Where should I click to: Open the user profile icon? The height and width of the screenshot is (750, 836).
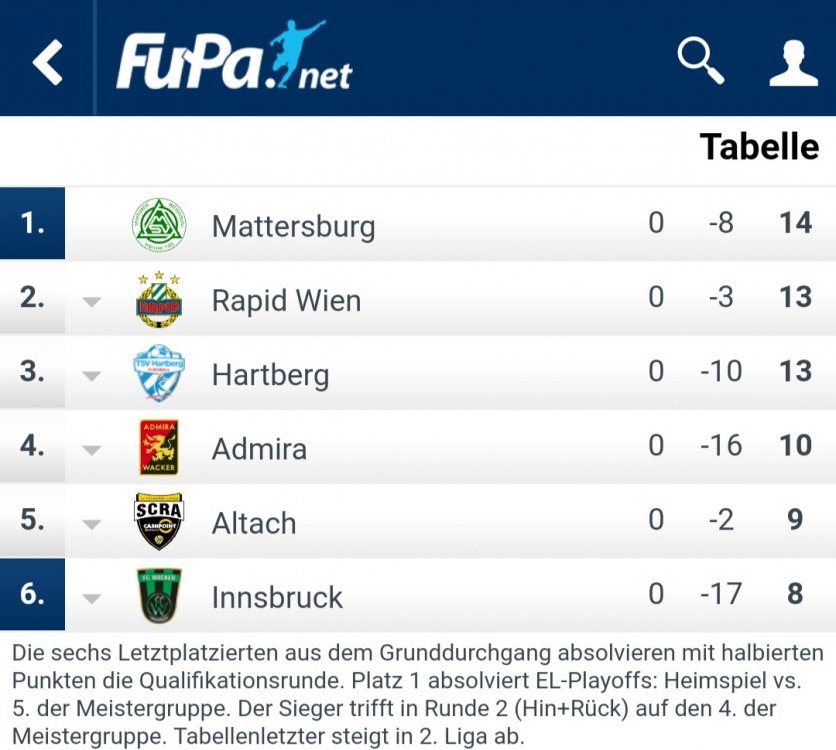[793, 63]
